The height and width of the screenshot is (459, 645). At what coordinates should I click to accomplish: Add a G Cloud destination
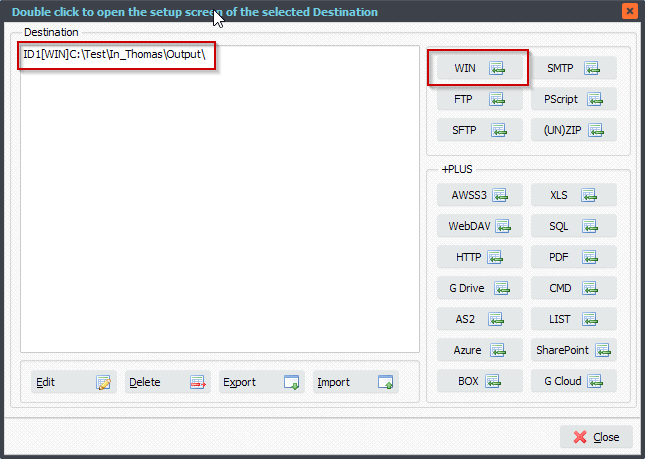(x=574, y=381)
